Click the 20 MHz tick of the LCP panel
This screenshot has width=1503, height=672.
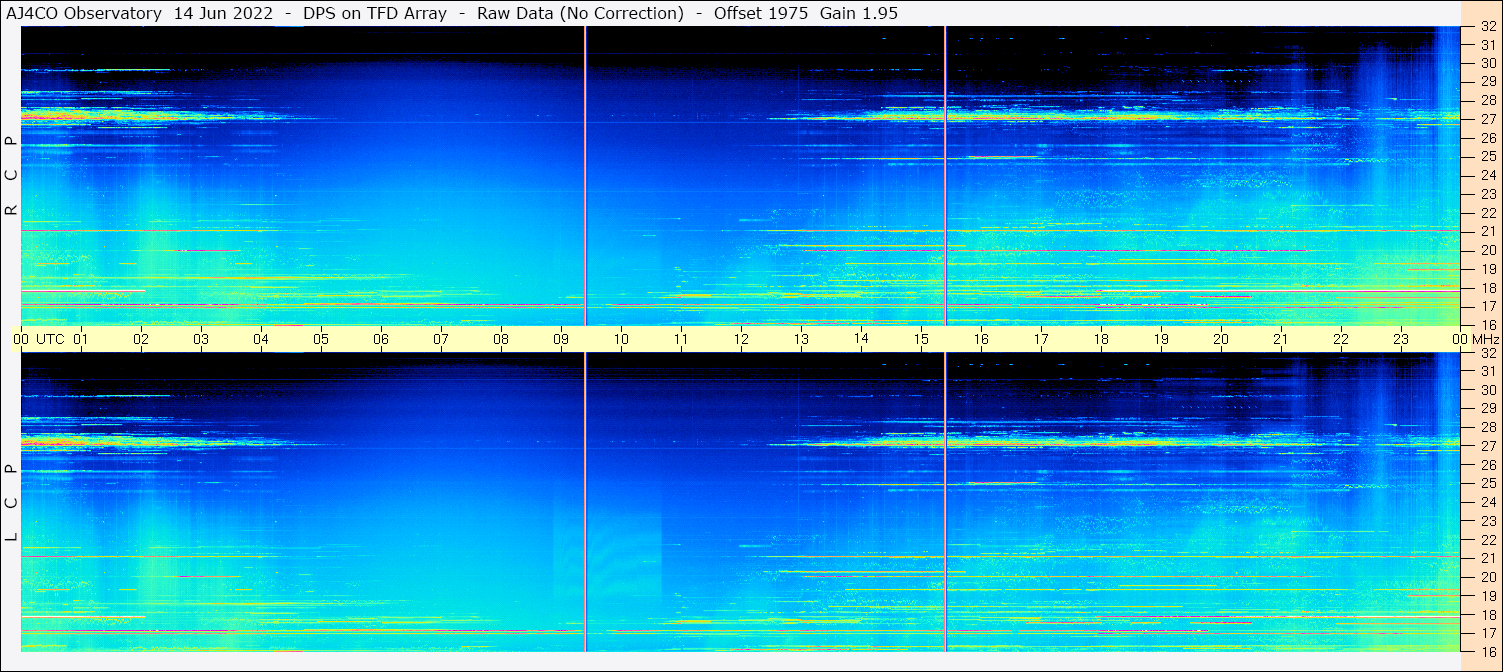pos(1487,577)
